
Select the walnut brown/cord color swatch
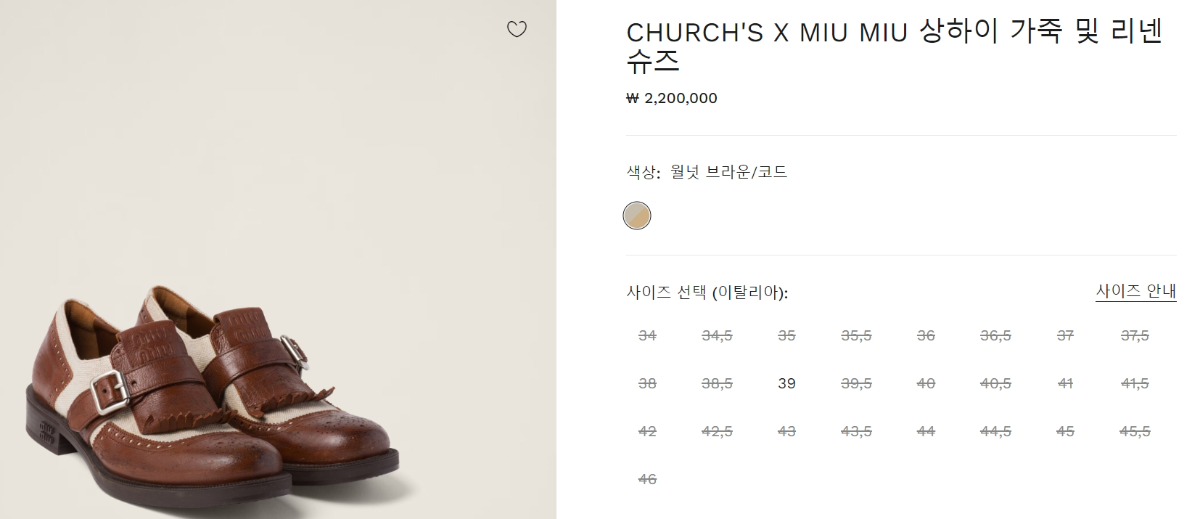(x=637, y=215)
